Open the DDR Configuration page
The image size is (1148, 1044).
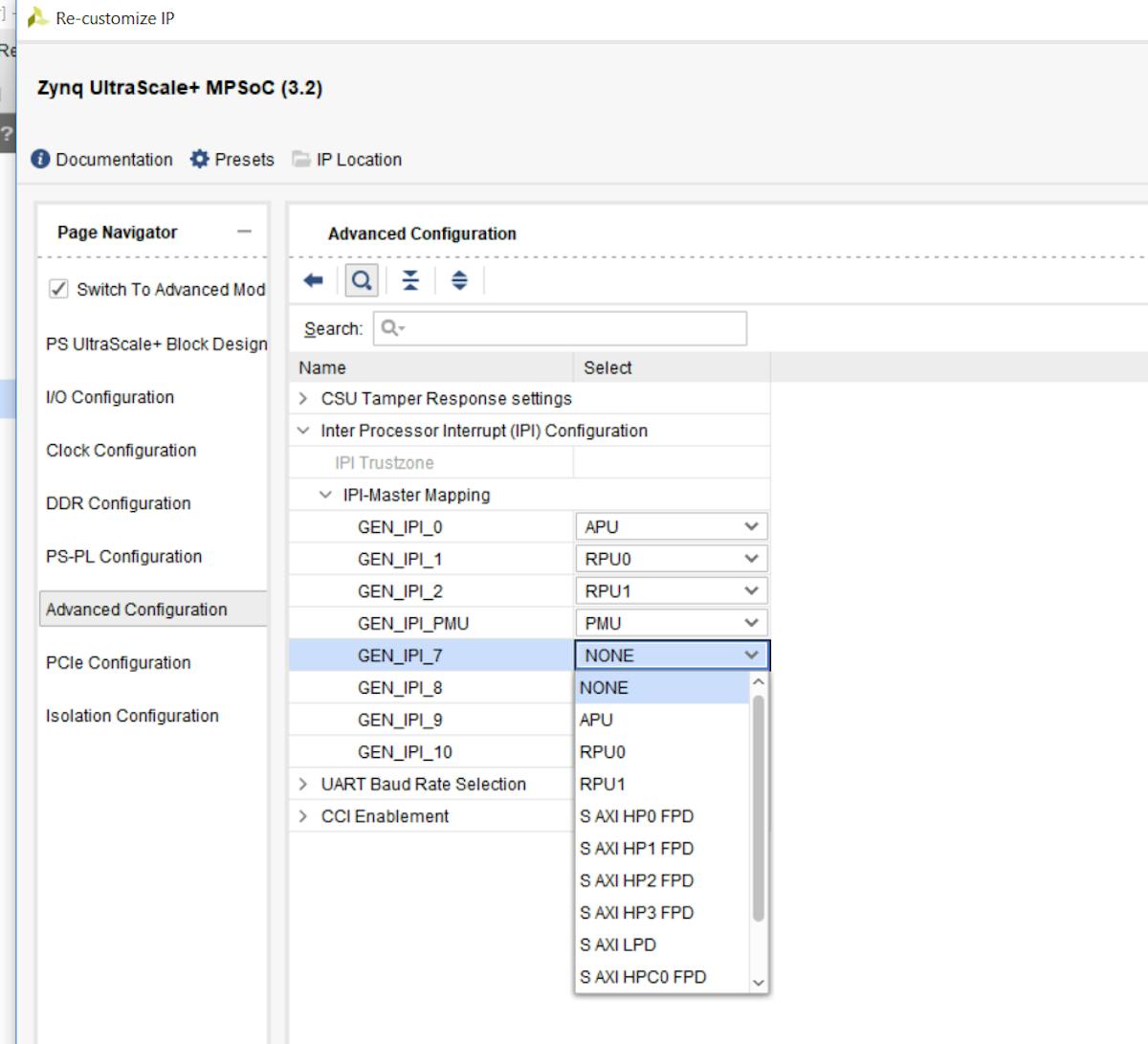point(119,503)
